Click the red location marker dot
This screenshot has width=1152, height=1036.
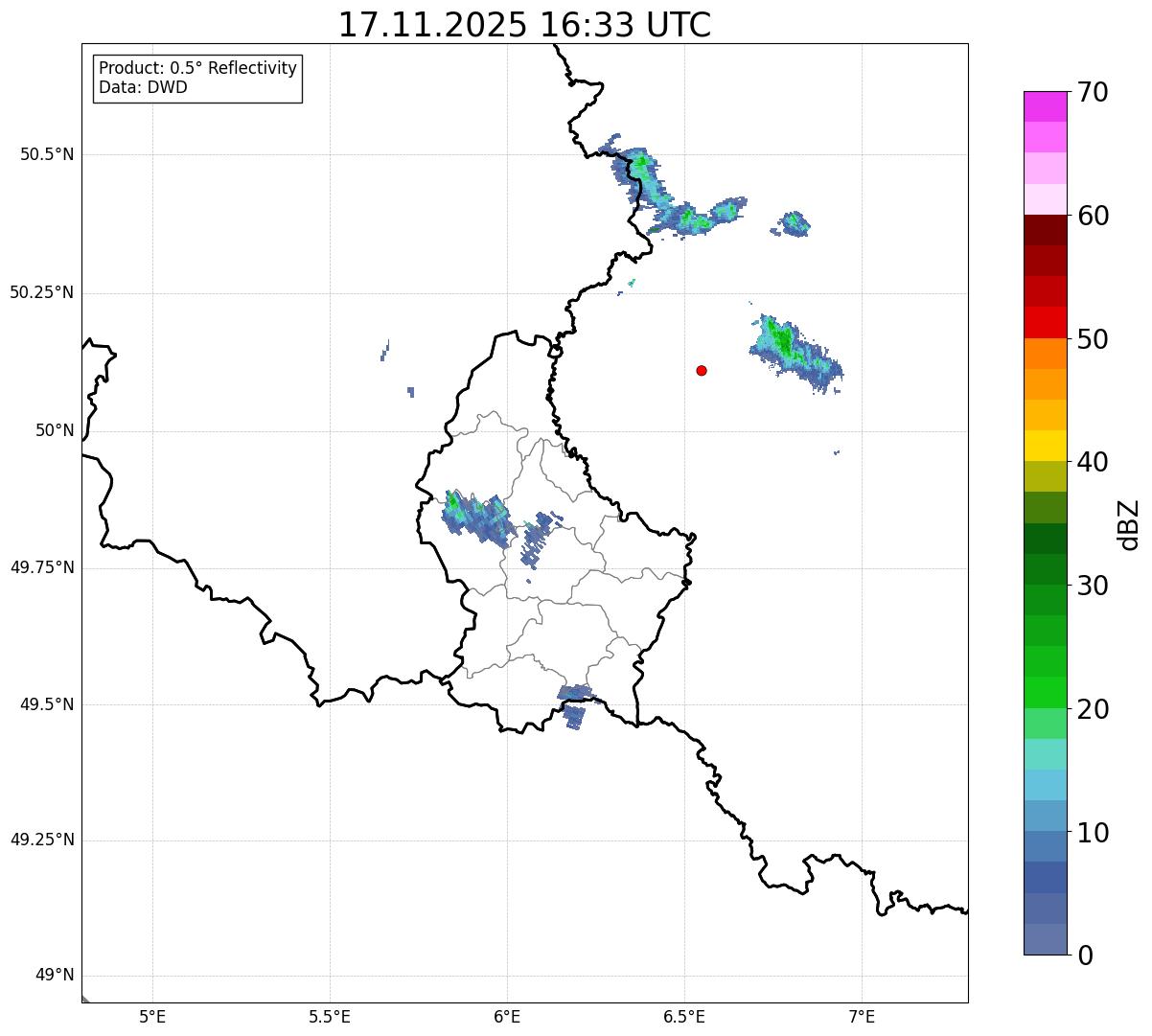coord(702,371)
